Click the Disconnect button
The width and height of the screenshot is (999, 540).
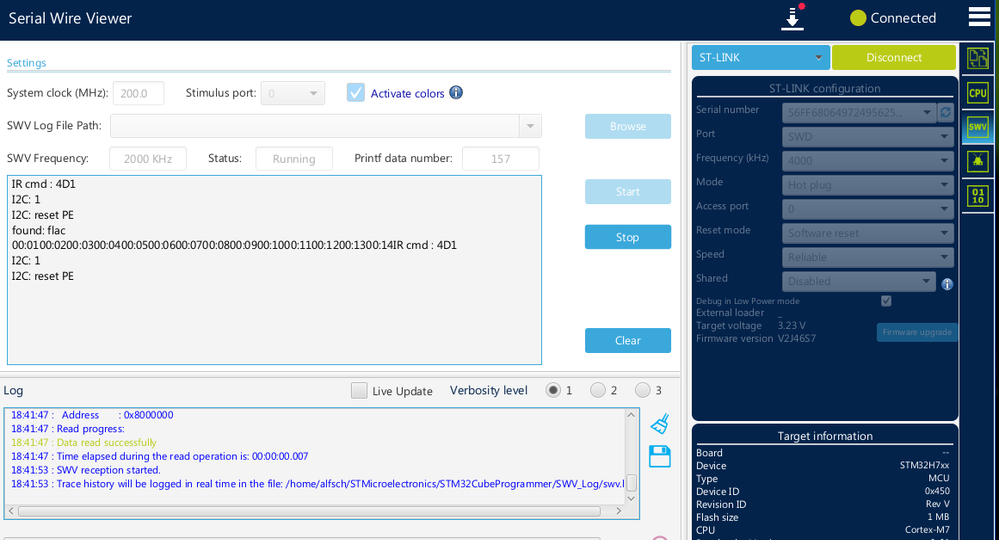[x=894, y=57]
